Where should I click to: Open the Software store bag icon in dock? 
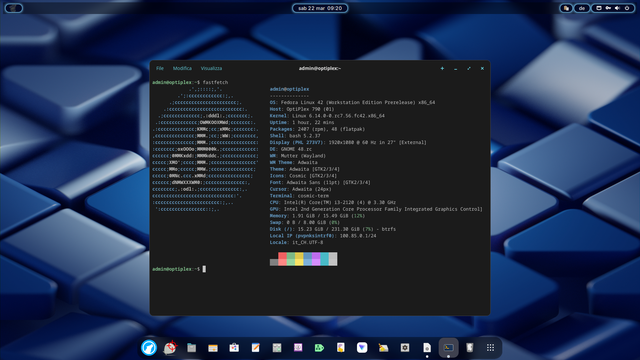[234, 348]
